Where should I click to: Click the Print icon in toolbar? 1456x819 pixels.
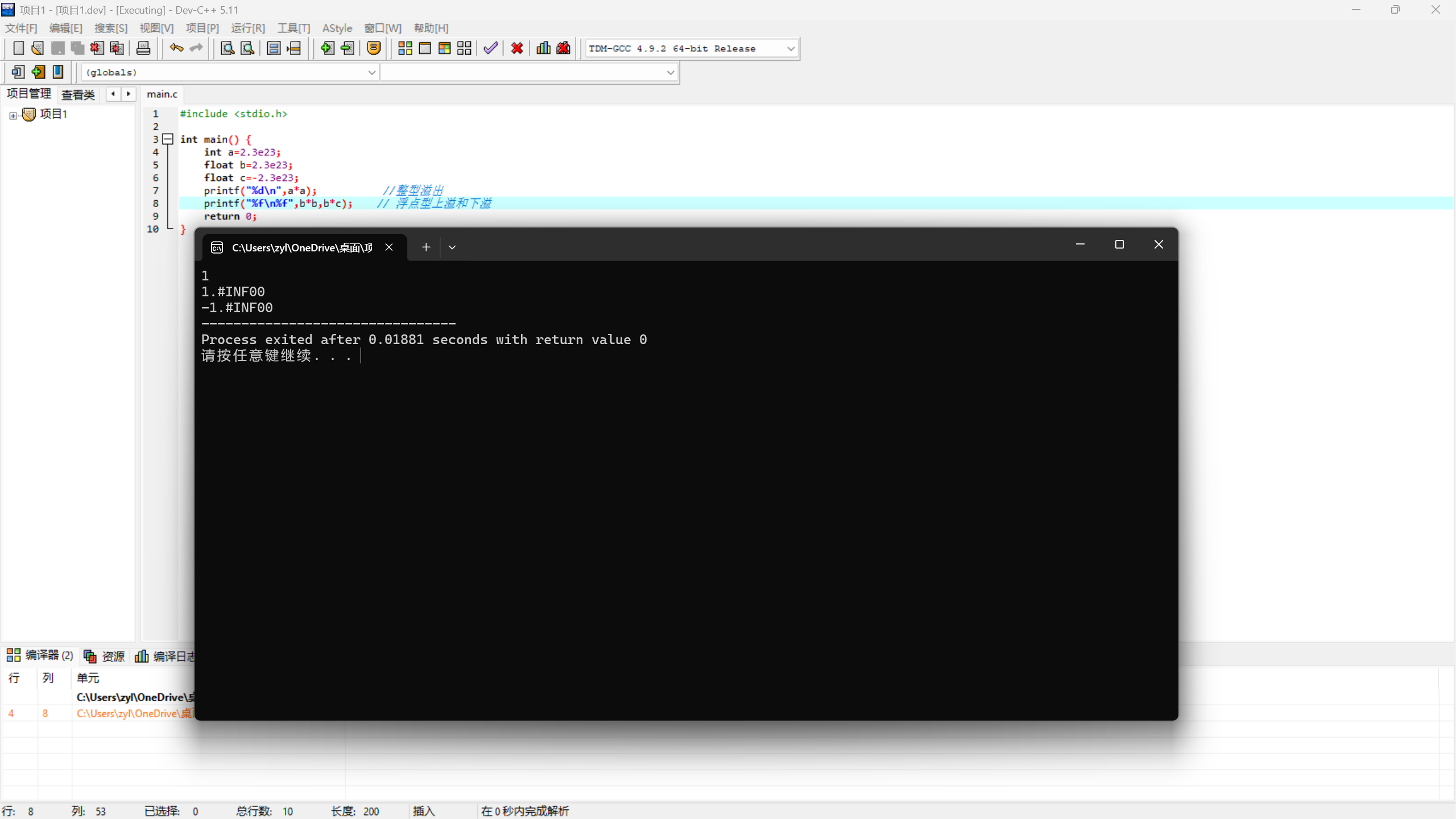(143, 48)
